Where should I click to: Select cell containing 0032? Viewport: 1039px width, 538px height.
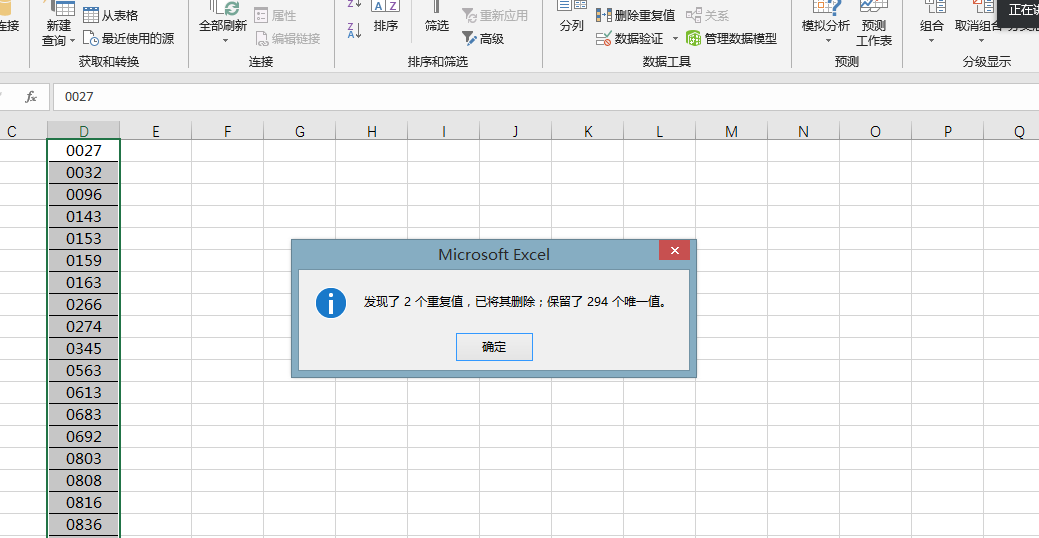(83, 172)
